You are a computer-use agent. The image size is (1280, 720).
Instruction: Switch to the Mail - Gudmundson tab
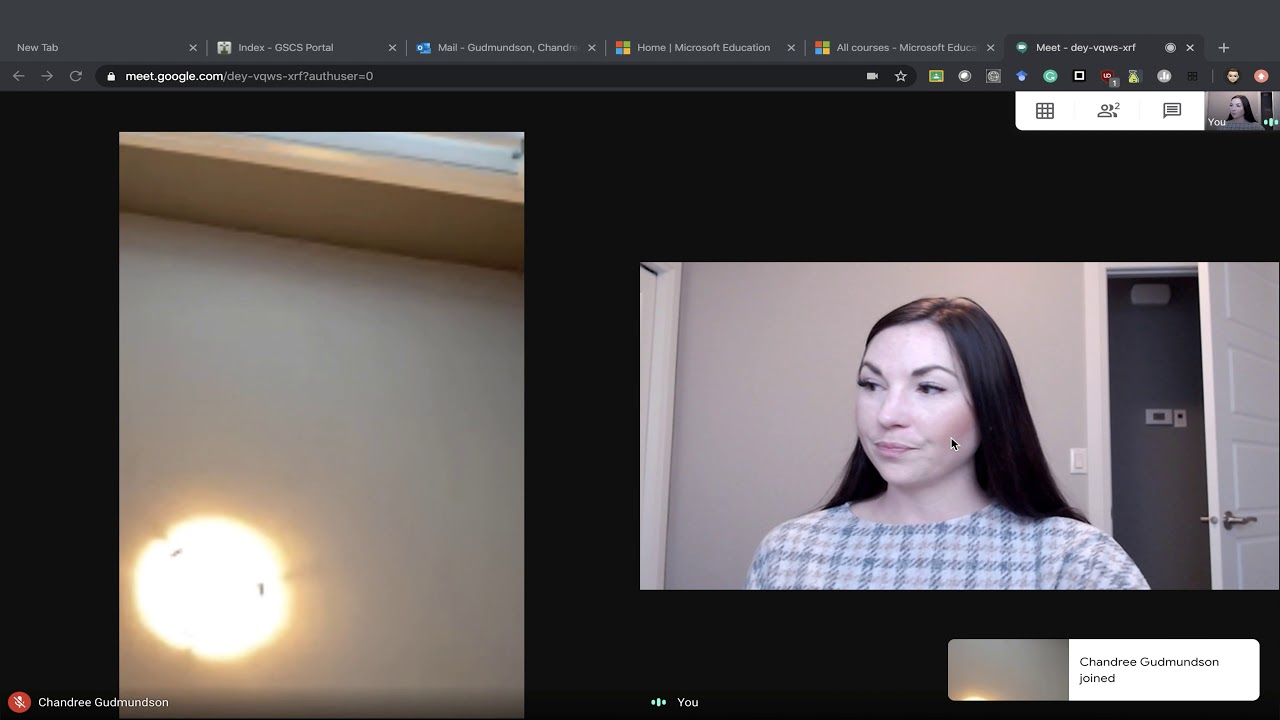click(505, 47)
